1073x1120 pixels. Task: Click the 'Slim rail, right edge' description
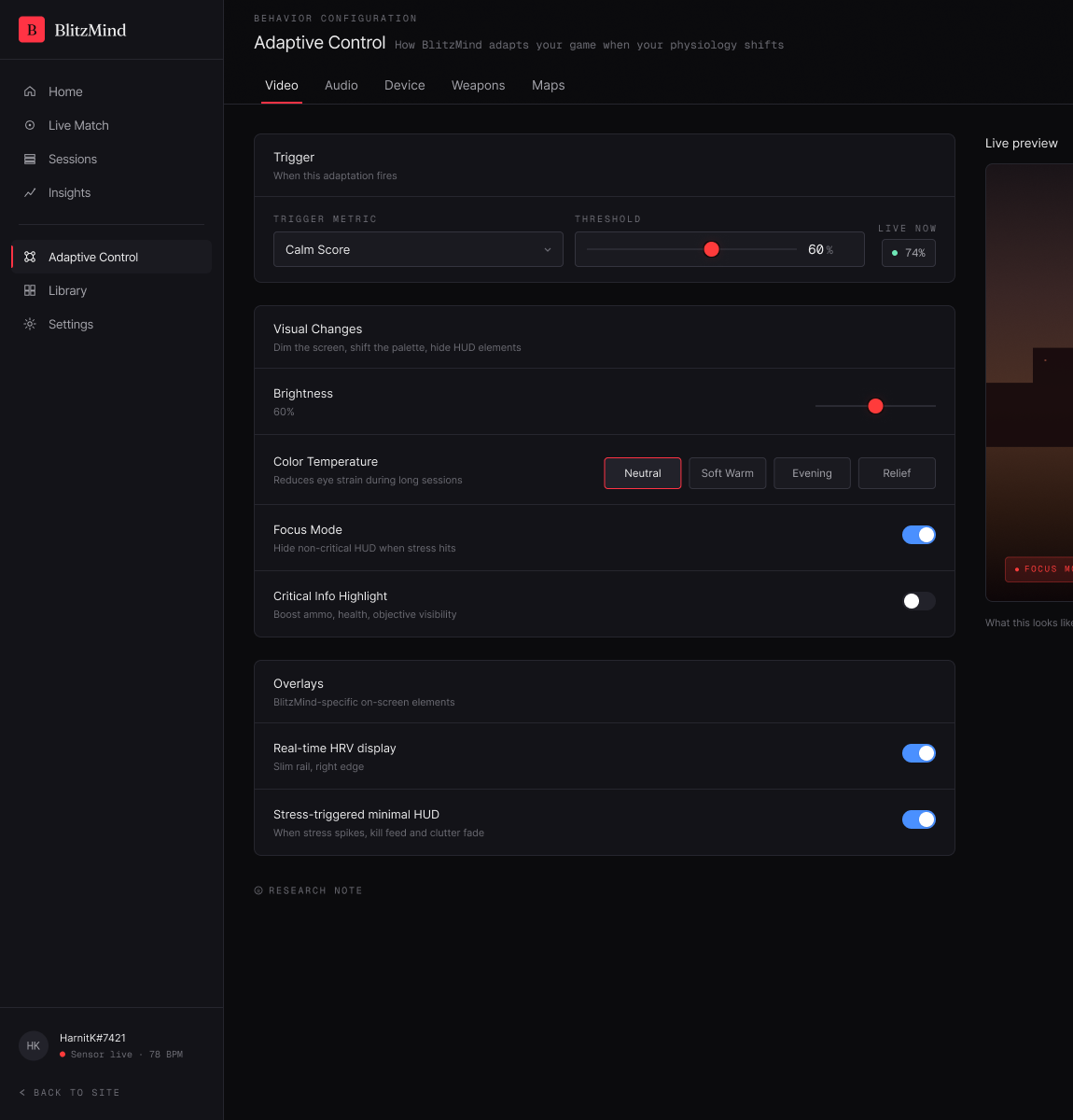pyautogui.click(x=319, y=766)
